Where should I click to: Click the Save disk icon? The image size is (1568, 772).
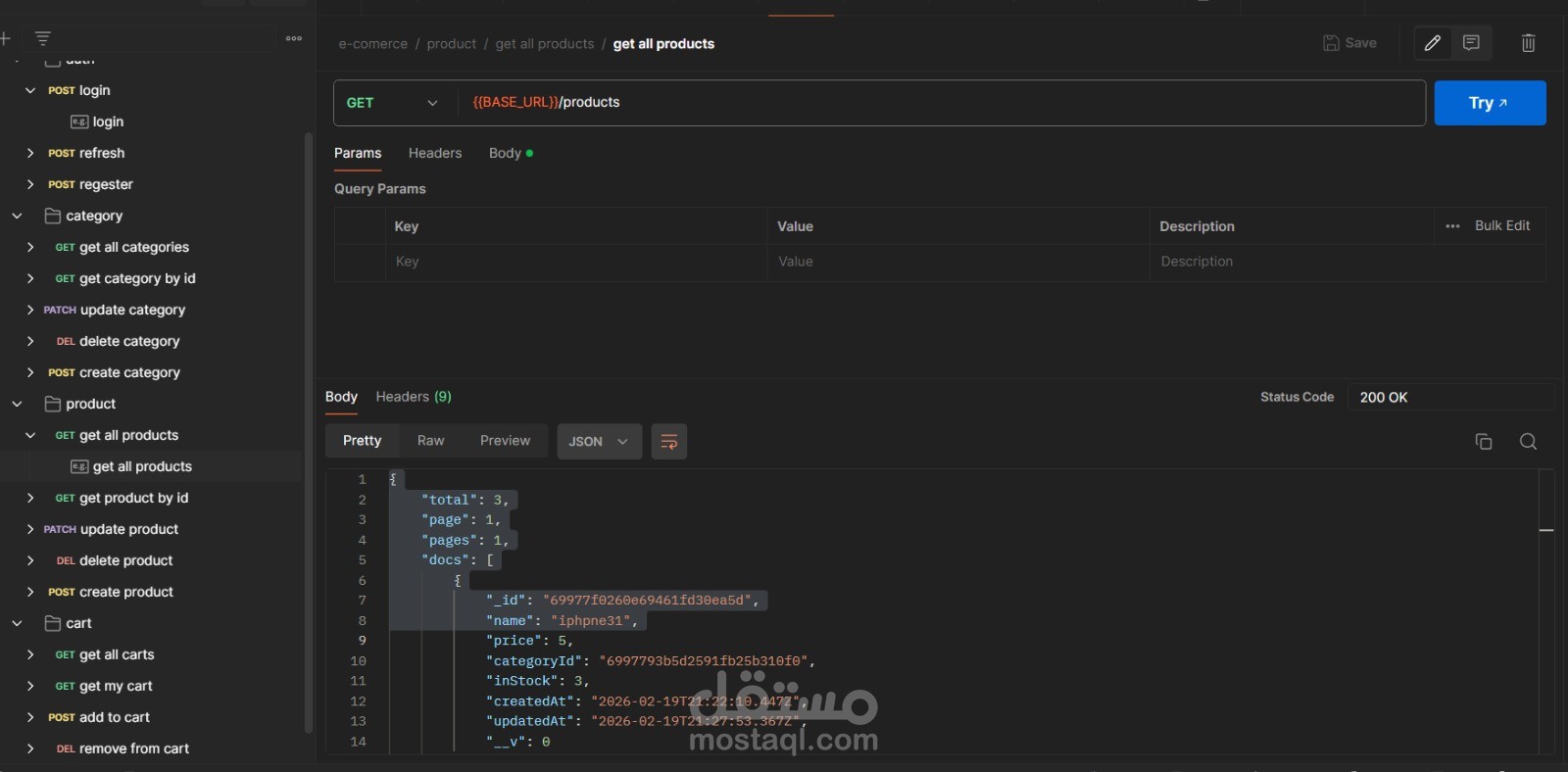1331,43
